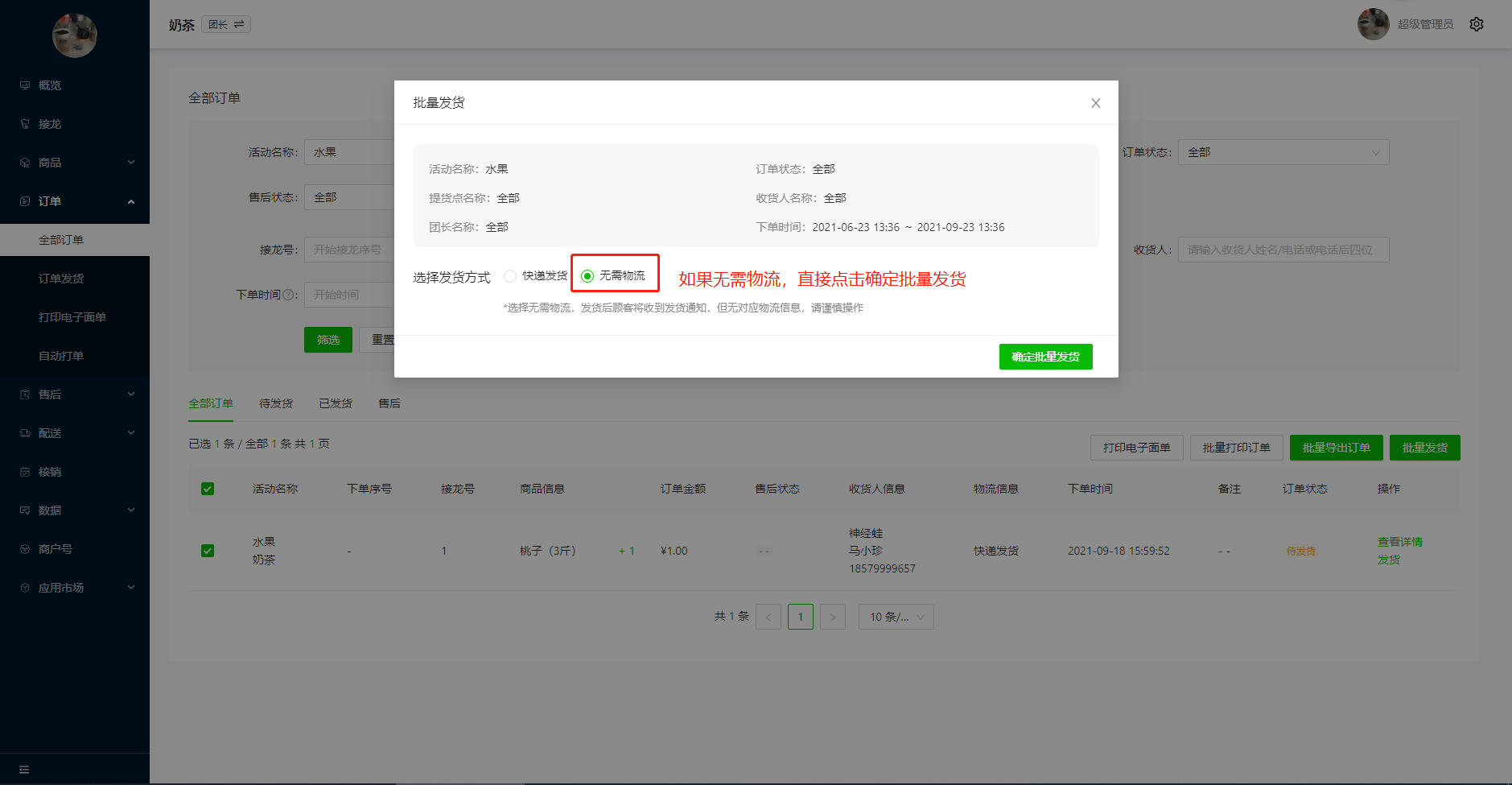
Task: Click the phone number 18579999657
Action: (x=883, y=568)
